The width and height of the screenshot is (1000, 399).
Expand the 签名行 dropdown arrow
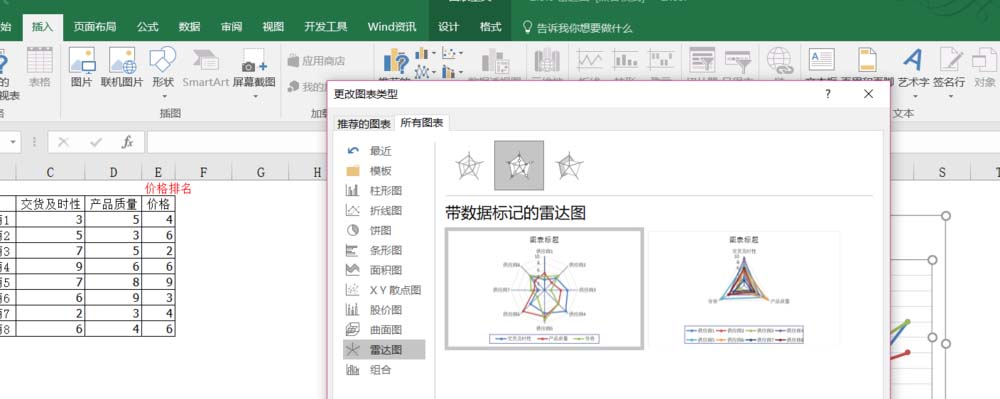pyautogui.click(x=950, y=97)
